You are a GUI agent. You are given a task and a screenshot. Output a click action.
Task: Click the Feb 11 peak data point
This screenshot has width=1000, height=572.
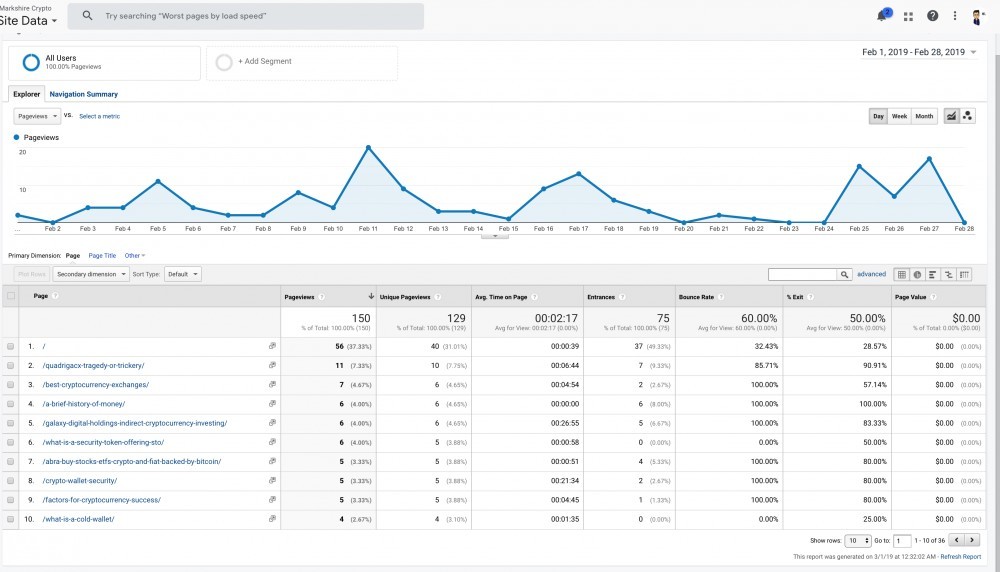(368, 147)
